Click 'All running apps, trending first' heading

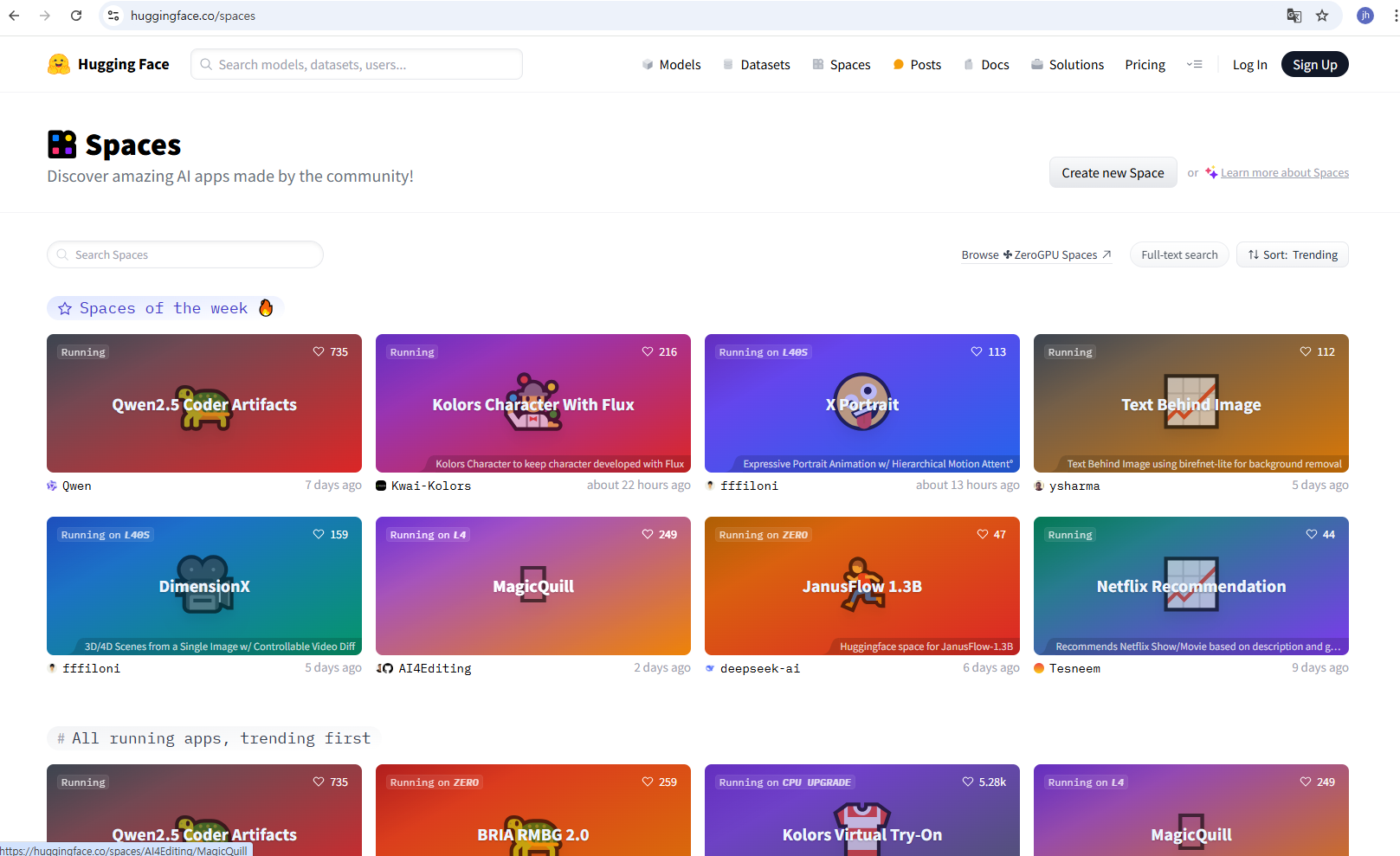point(221,738)
